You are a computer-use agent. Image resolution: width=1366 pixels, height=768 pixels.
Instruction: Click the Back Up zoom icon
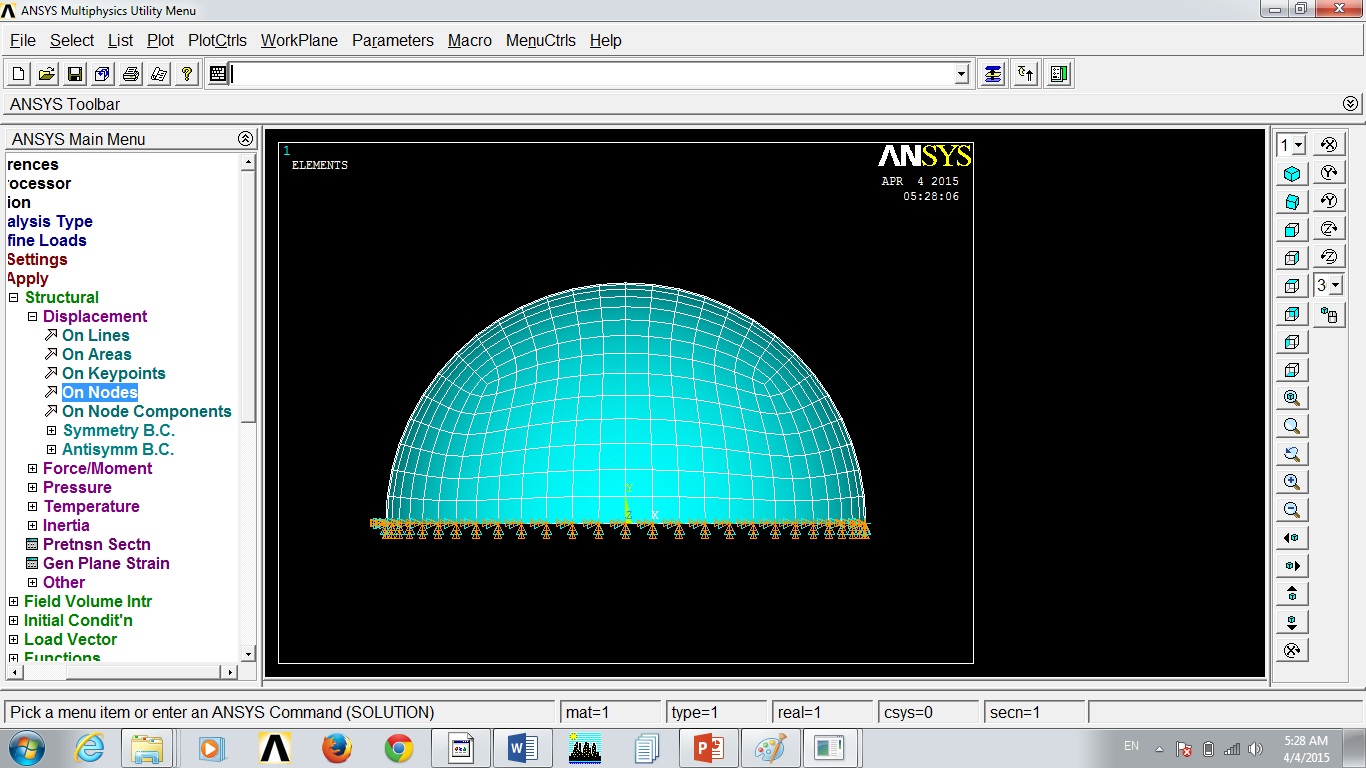click(x=1292, y=454)
